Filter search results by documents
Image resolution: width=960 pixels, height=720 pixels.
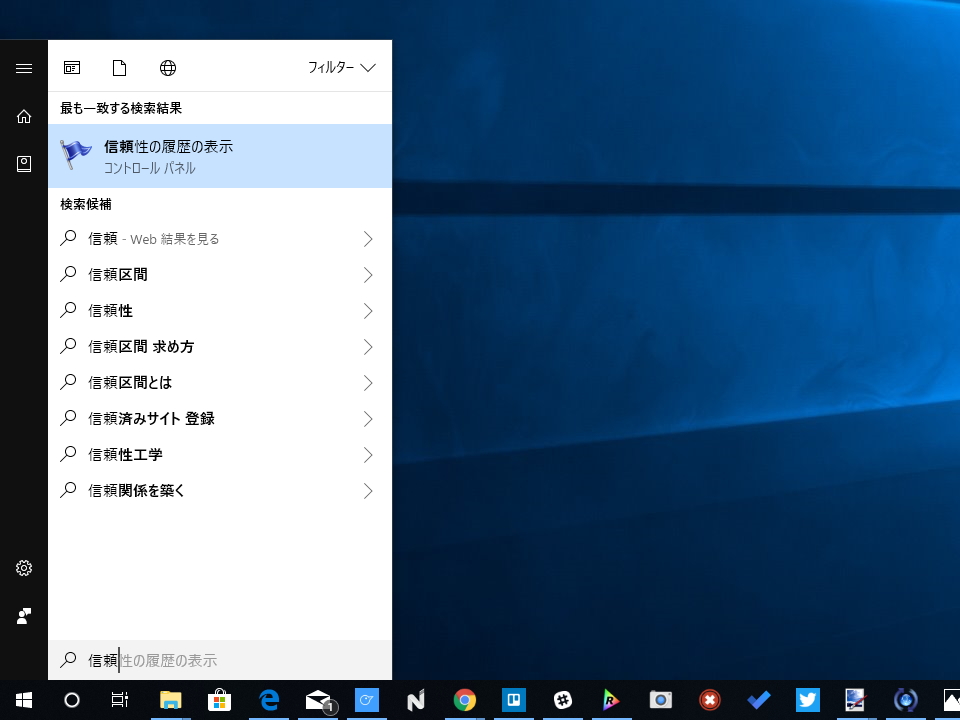[119, 67]
